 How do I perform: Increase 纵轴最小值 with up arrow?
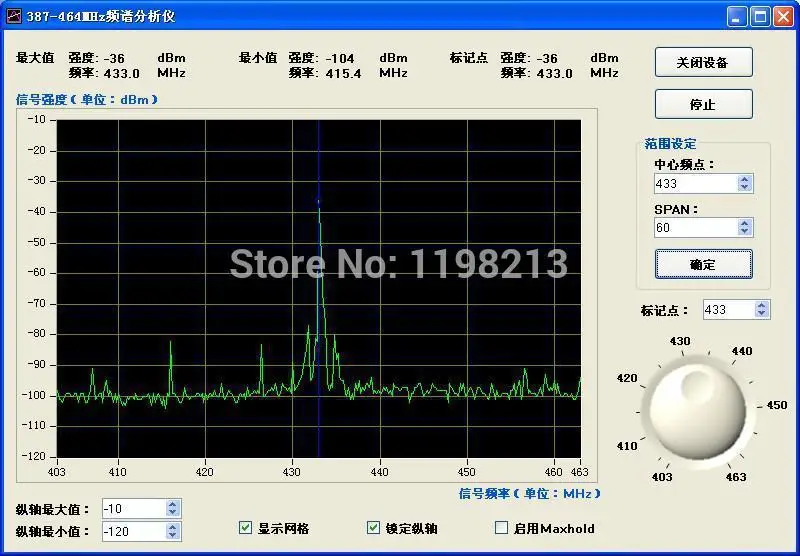[x=172, y=527]
